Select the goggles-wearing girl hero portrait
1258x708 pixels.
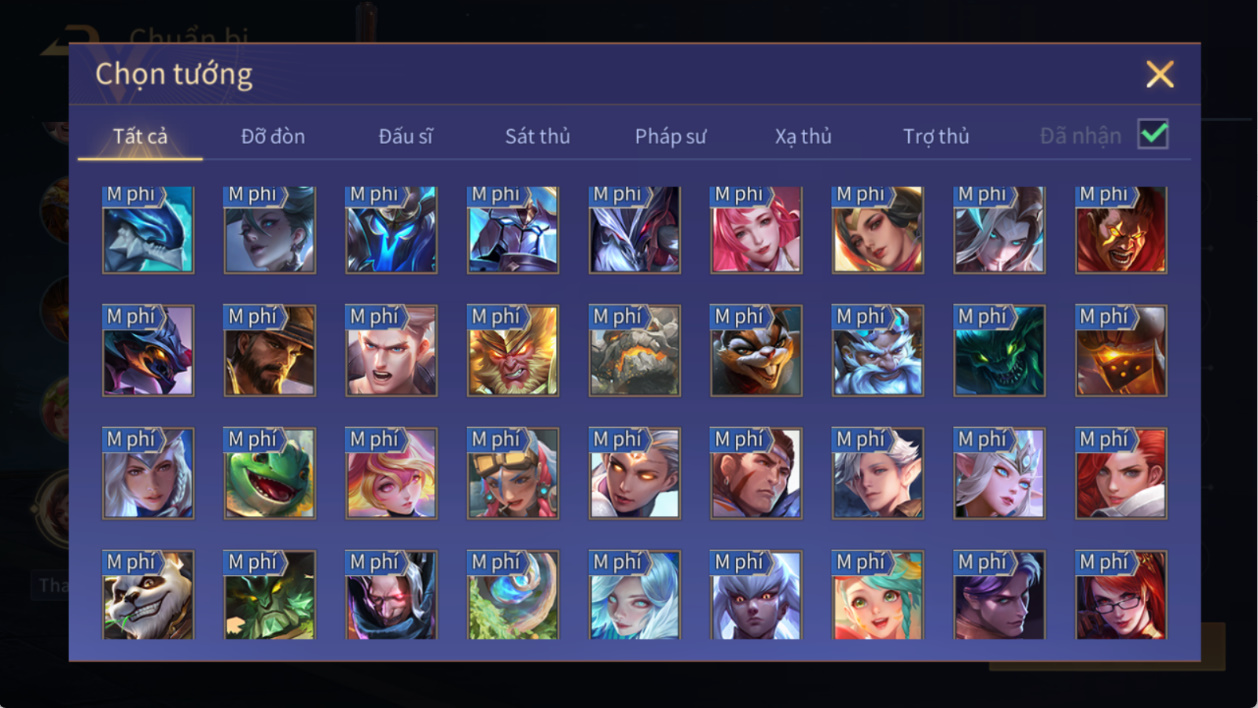pos(513,473)
